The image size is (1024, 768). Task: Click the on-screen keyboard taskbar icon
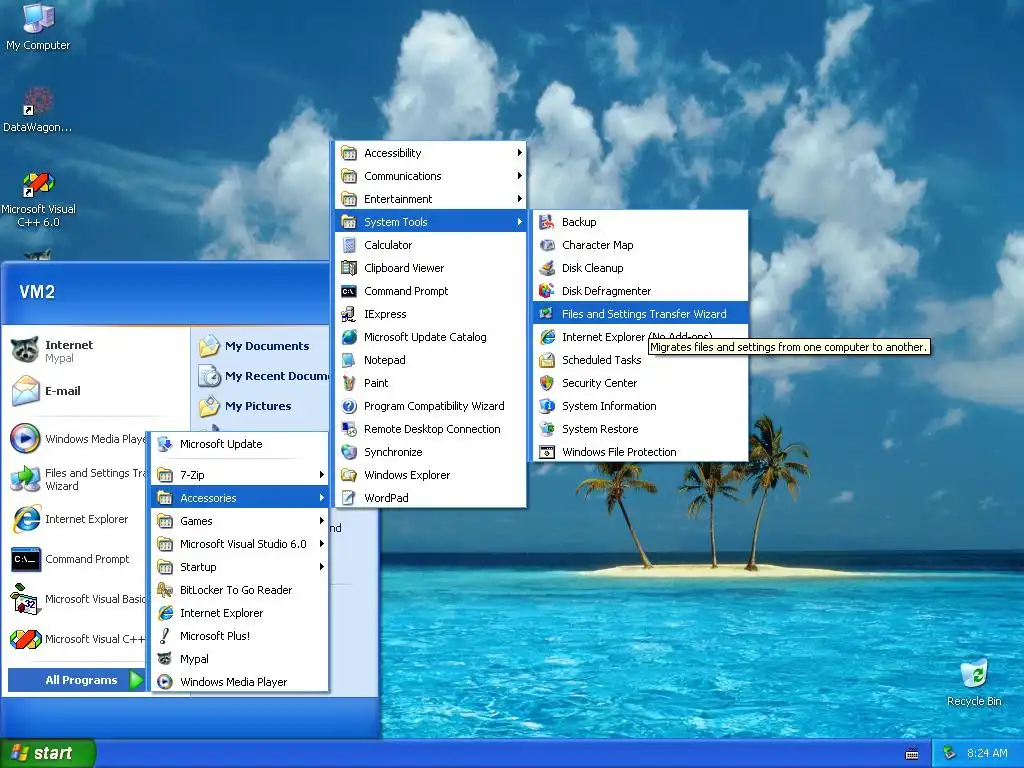(912, 754)
